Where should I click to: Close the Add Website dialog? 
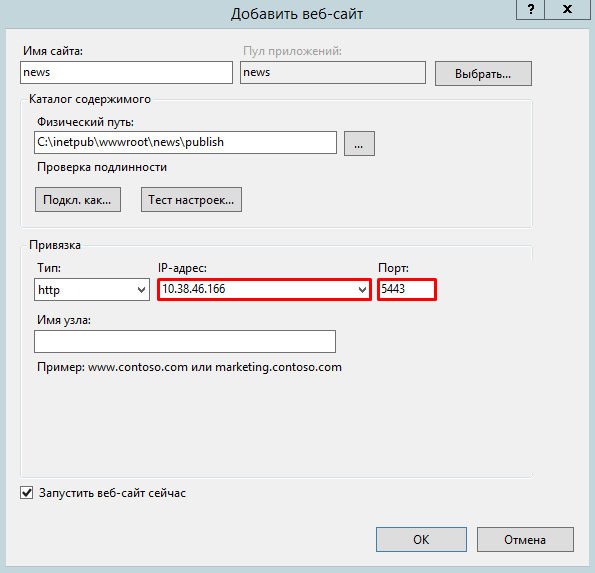click(568, 9)
